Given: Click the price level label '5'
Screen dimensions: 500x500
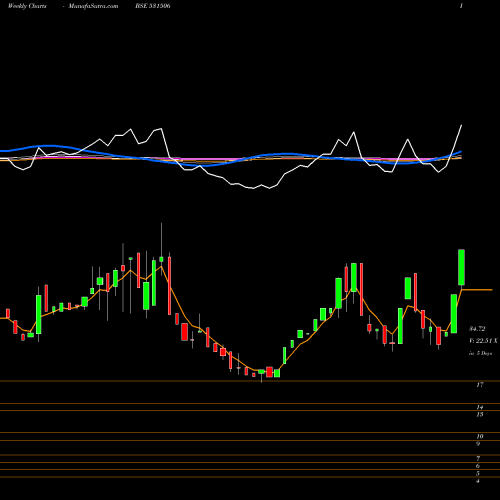Looking at the screenshot, I should click(x=478, y=473).
